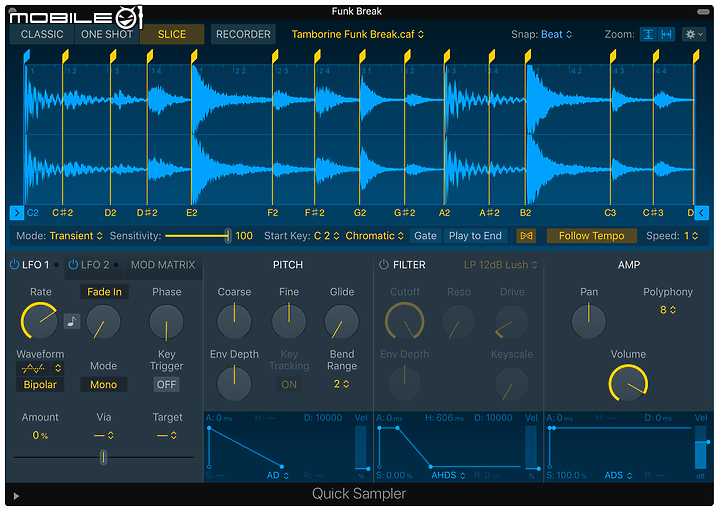The image size is (719, 511).
Task: Open the MOD MATRIX tab
Action: pyautogui.click(x=163, y=265)
